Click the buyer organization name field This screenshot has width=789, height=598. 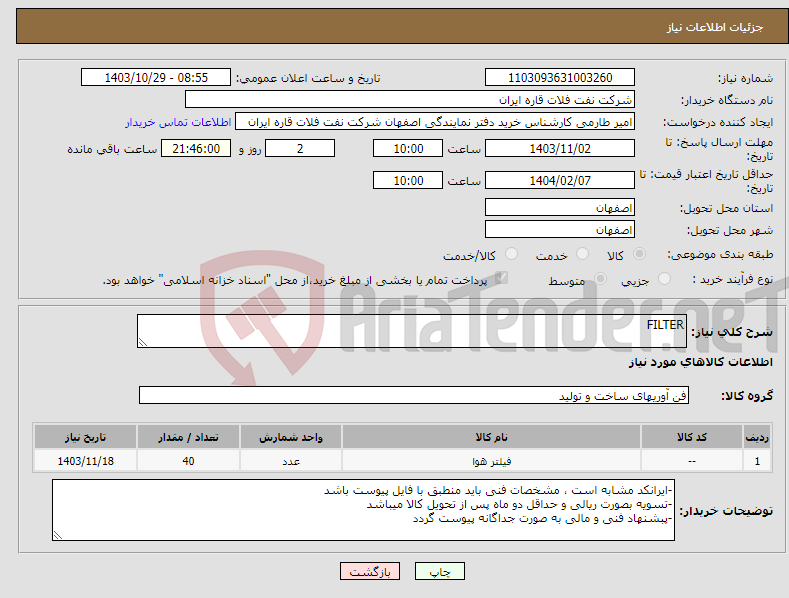410,100
